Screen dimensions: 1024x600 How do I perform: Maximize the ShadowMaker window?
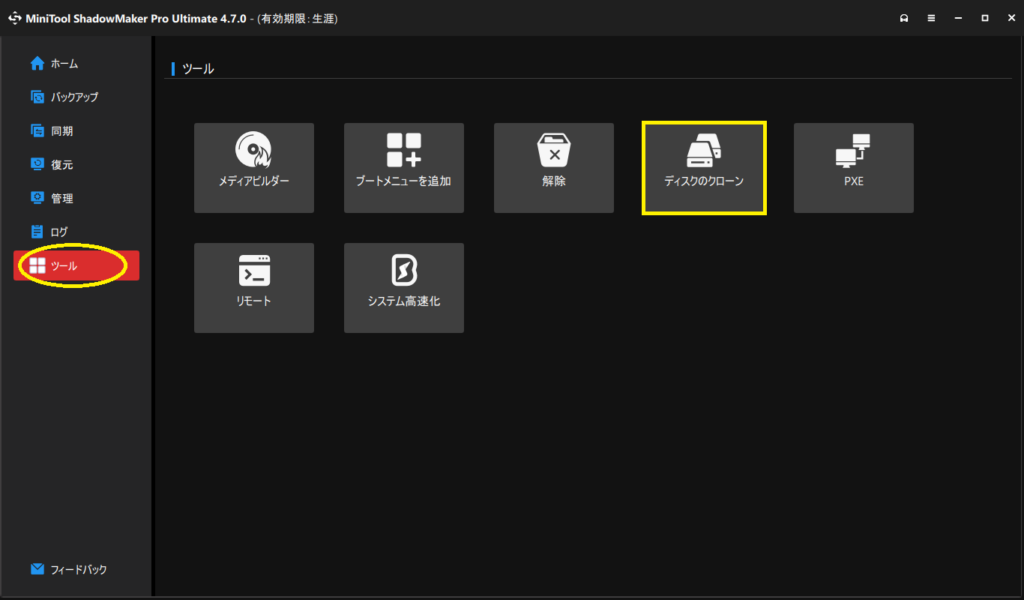(x=985, y=18)
